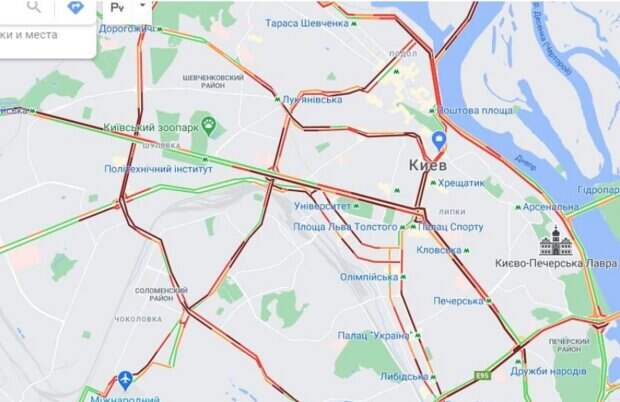Click the Поштова площа station label
The width and height of the screenshot is (620, 402).
(476, 110)
